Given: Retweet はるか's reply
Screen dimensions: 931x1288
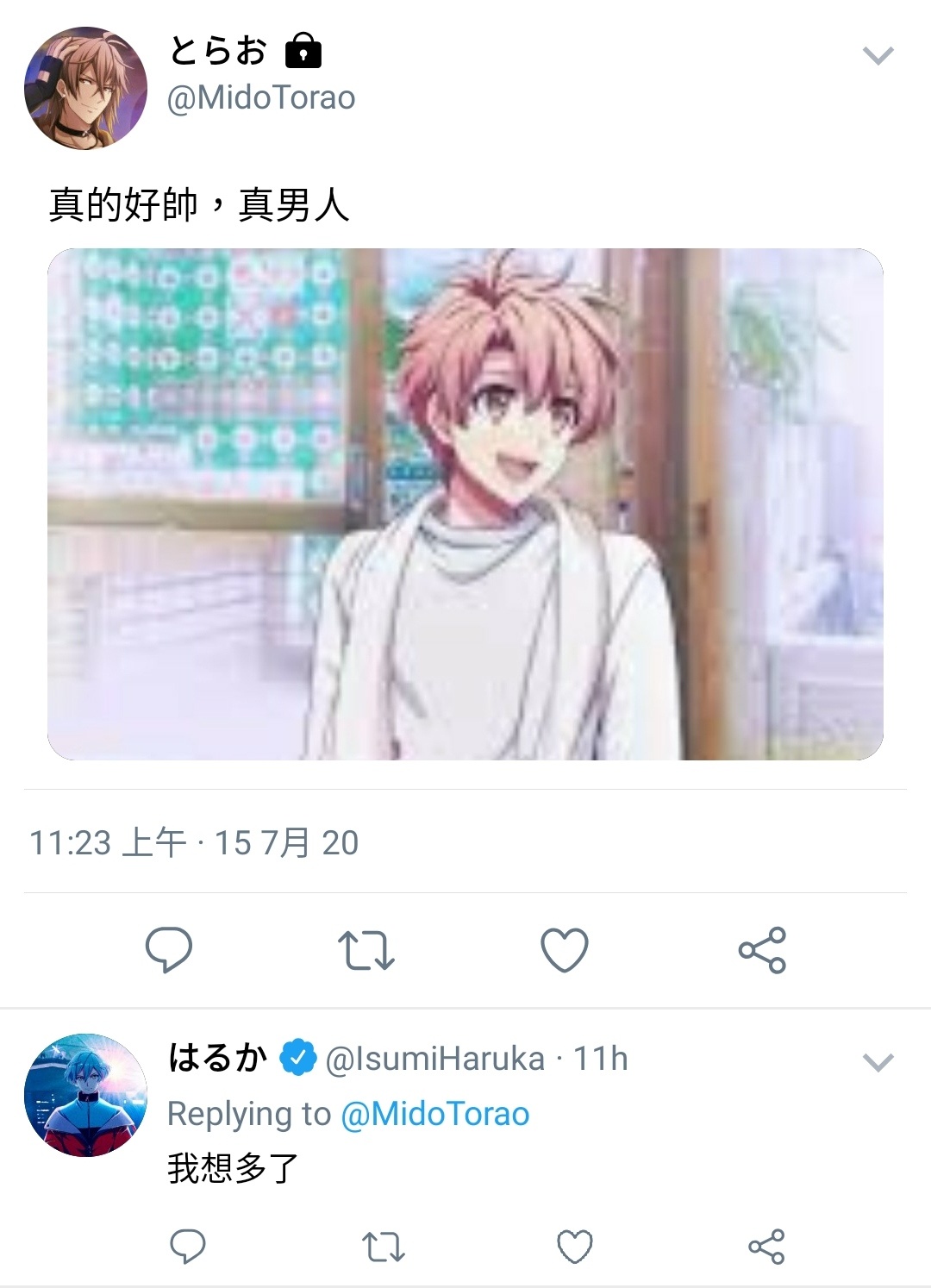Looking at the screenshot, I should click(383, 1247).
